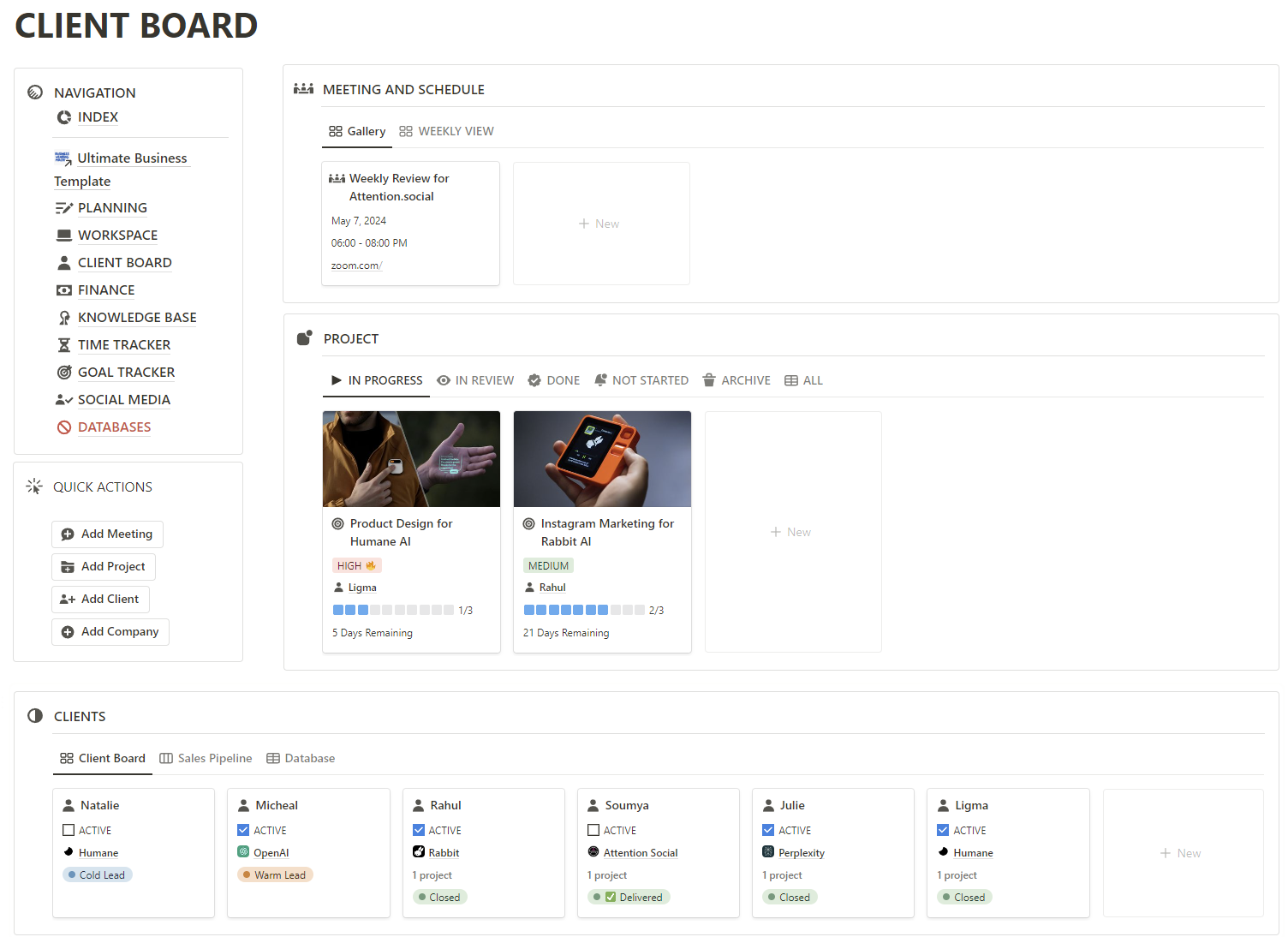This screenshot has width=1288, height=937.
Task: Switch to the WEEKLY VIEW tab
Action: 446,131
